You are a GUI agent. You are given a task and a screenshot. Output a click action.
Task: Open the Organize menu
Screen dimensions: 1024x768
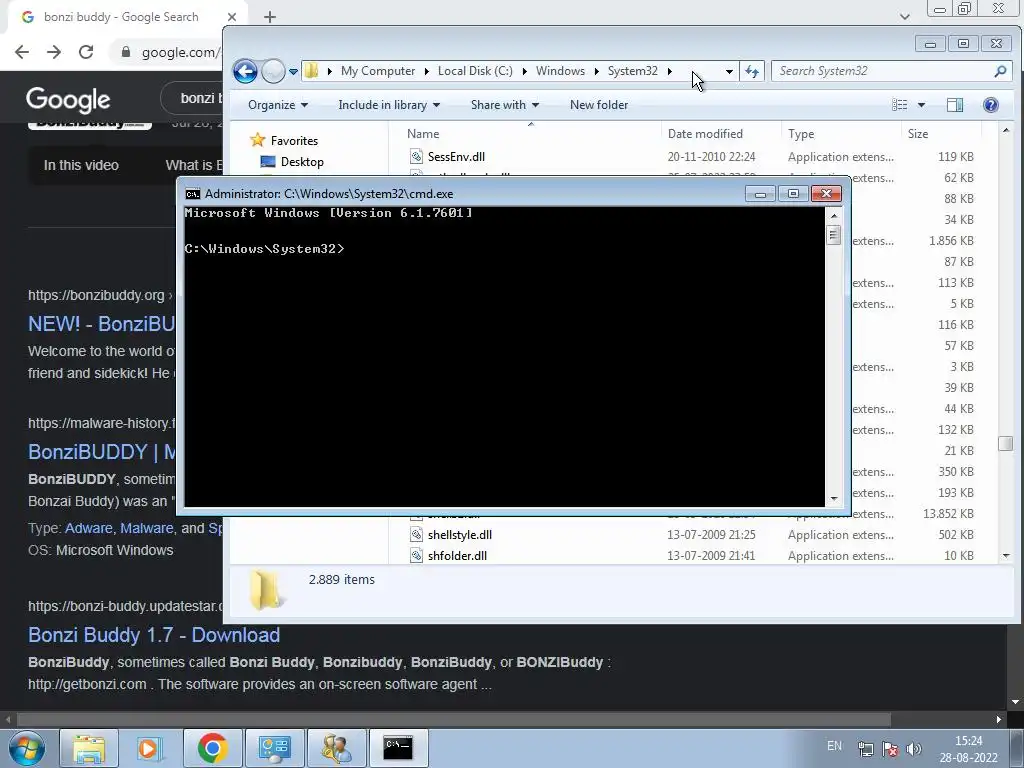(x=278, y=104)
